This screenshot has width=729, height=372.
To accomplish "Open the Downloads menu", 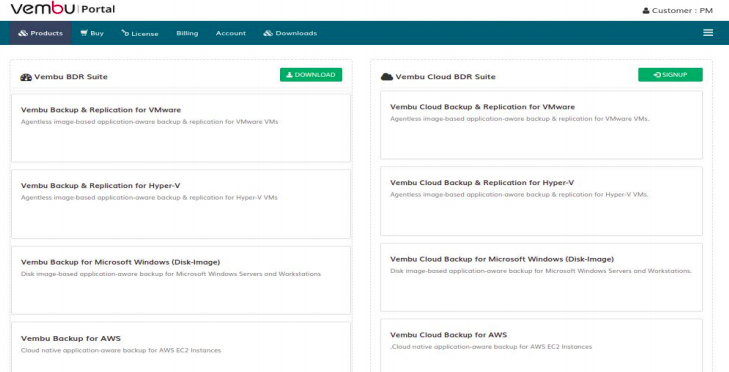I will pos(290,33).
